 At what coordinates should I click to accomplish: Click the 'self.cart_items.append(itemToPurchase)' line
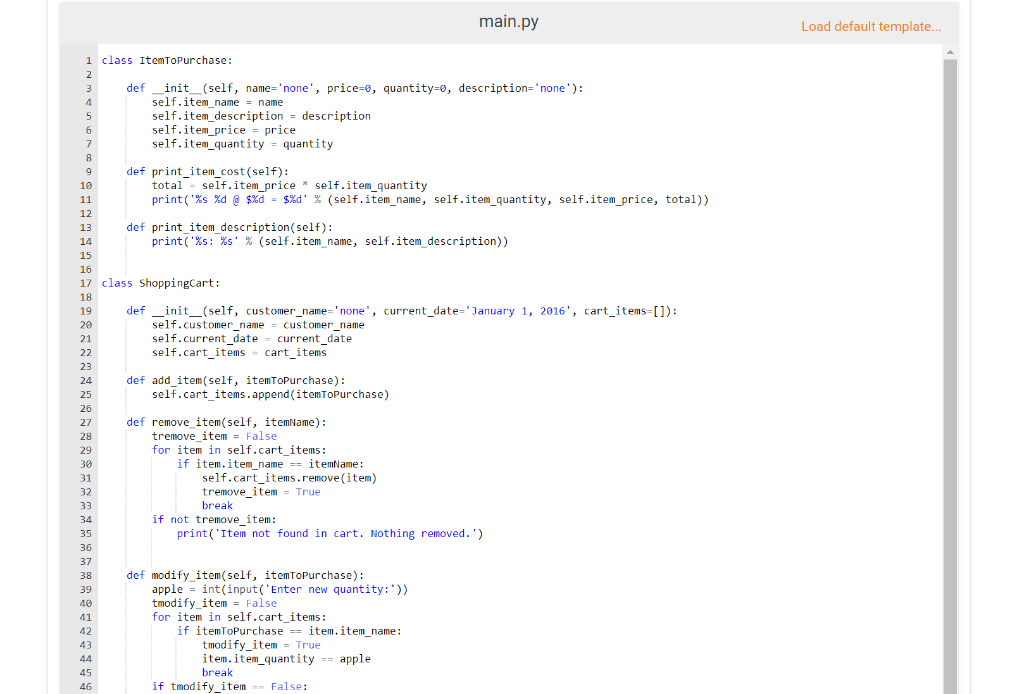point(270,394)
